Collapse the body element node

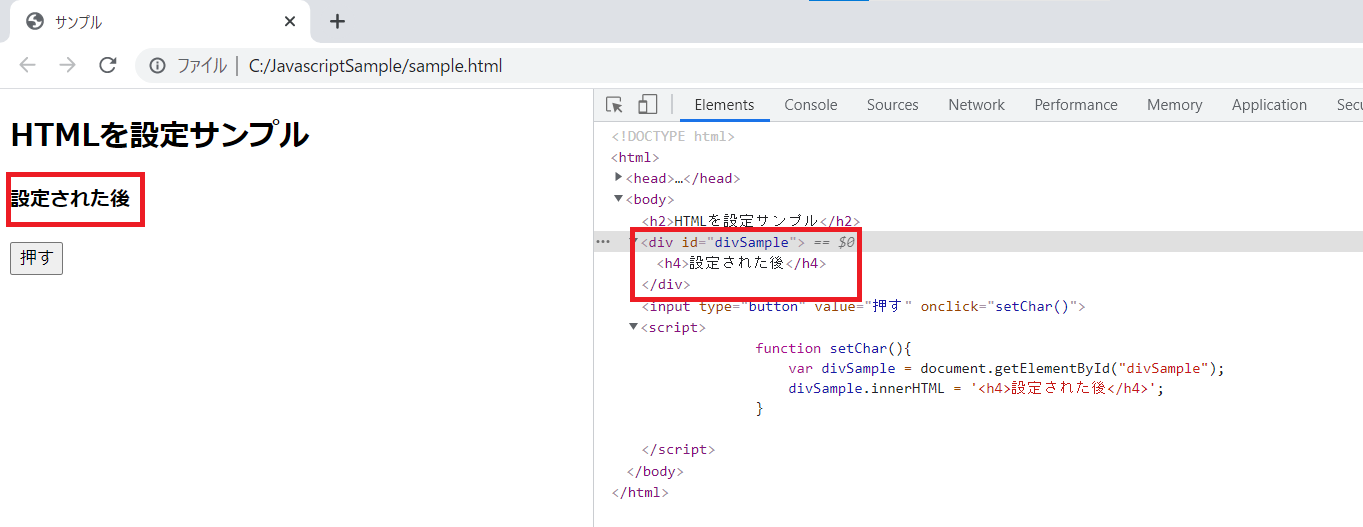[x=619, y=199]
